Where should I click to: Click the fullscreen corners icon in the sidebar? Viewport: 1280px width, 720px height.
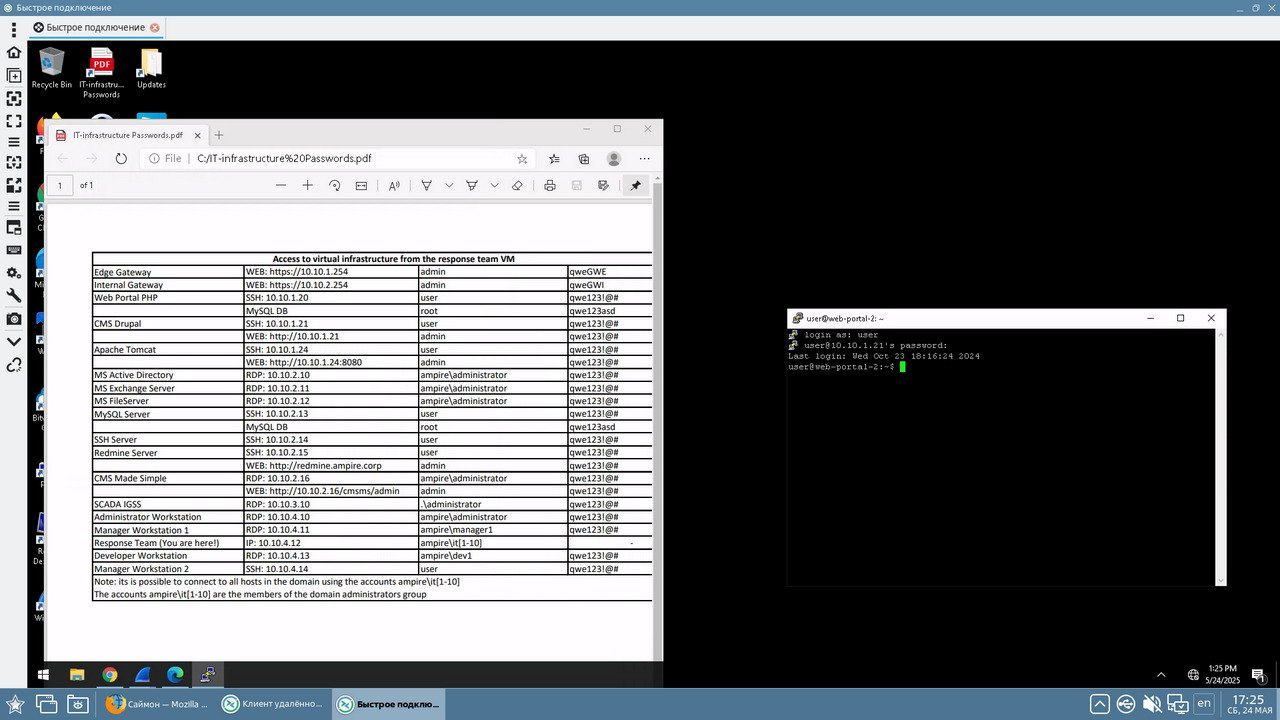pos(14,120)
